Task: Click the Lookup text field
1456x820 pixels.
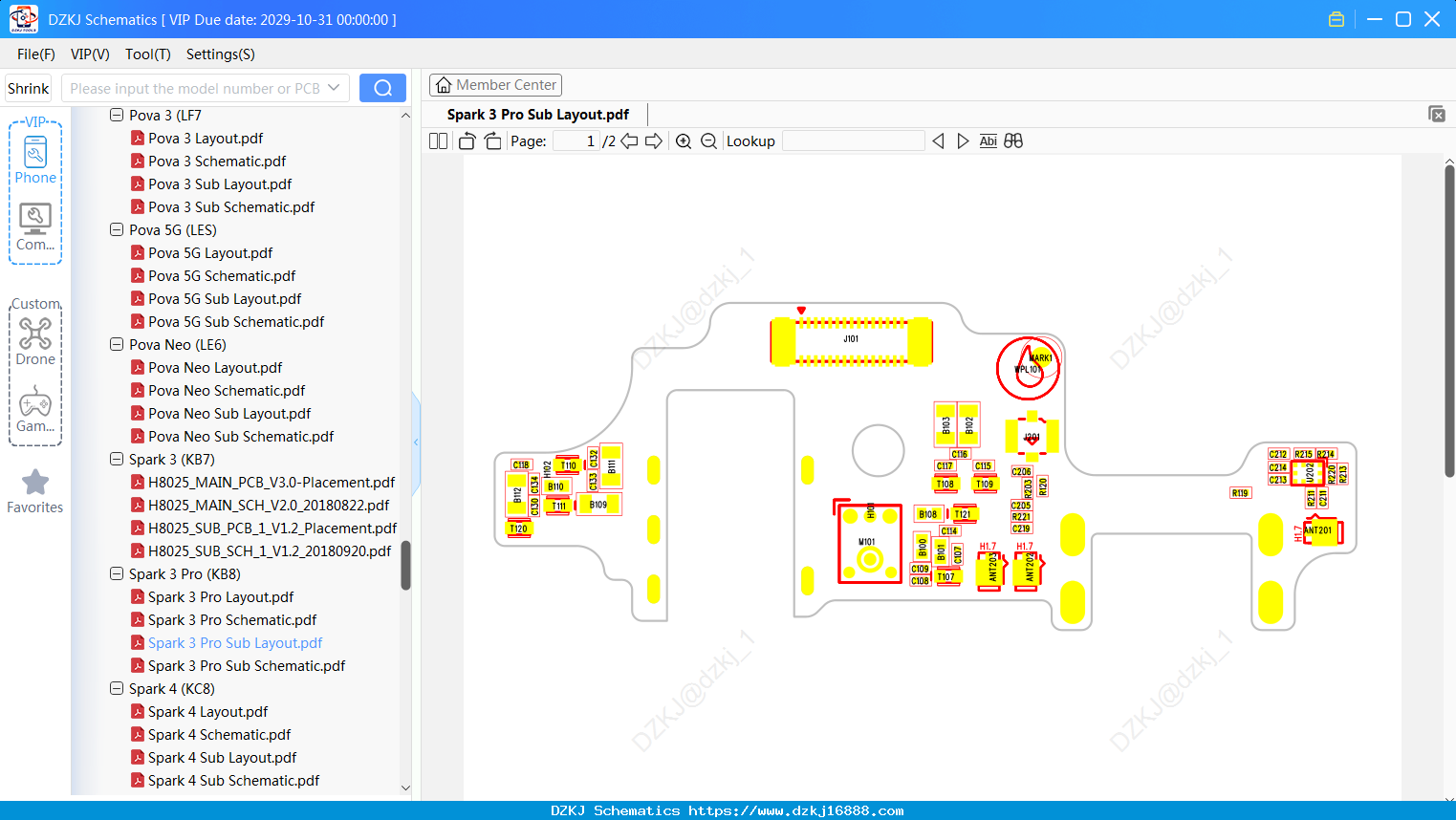Action: tap(853, 141)
